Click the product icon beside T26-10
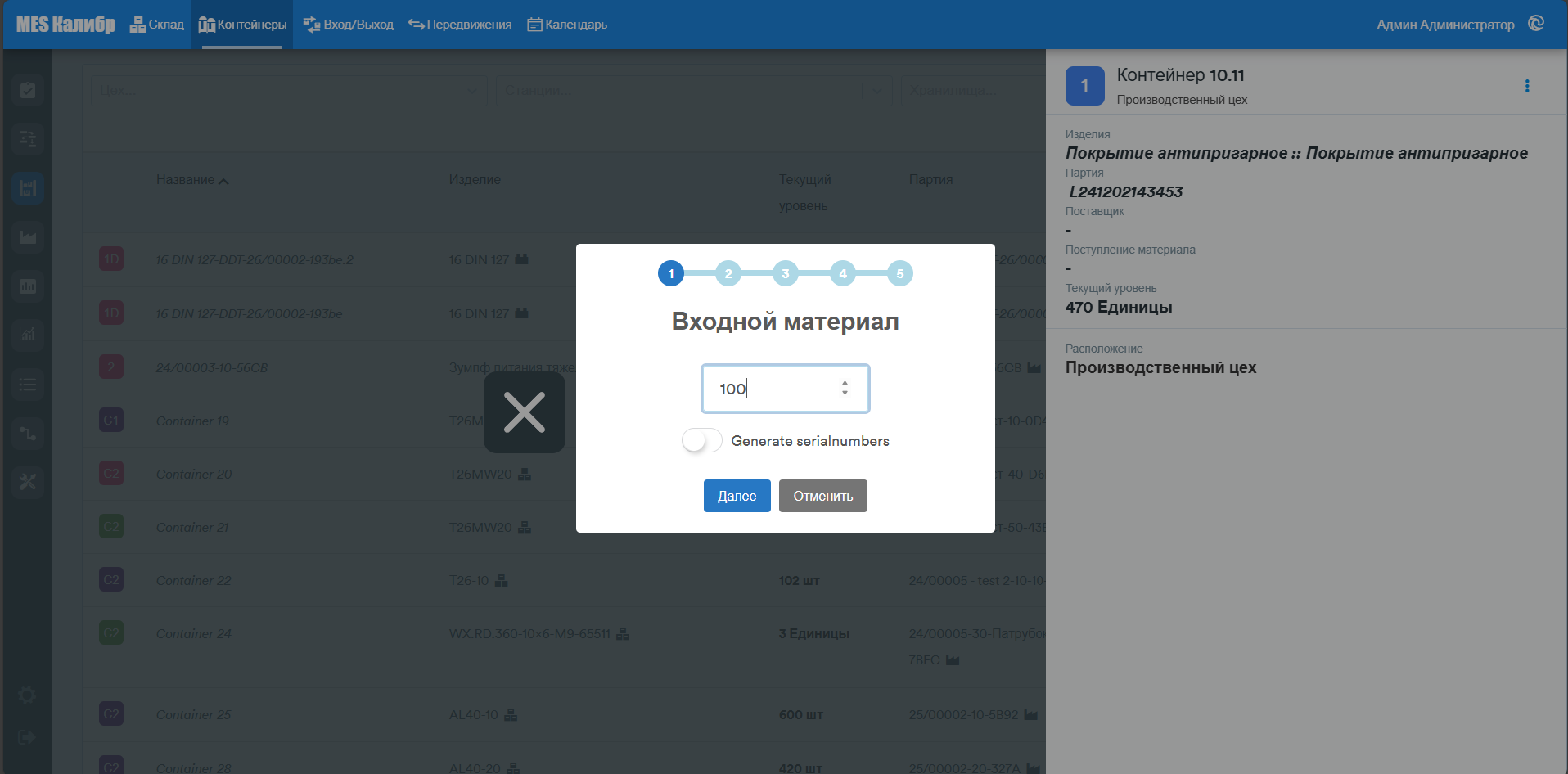The image size is (1568, 774). point(502,580)
